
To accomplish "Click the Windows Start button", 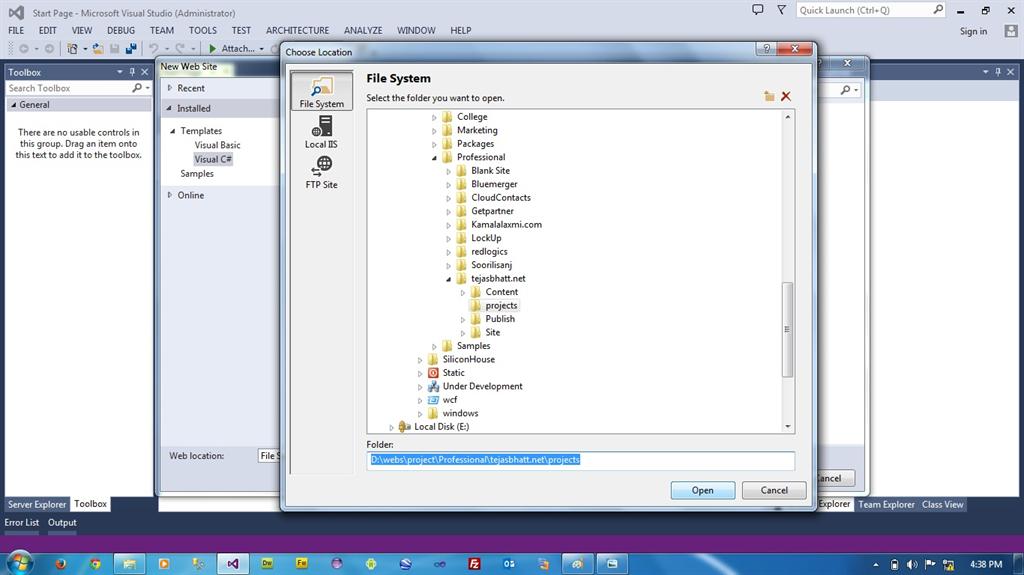I will coord(19,563).
